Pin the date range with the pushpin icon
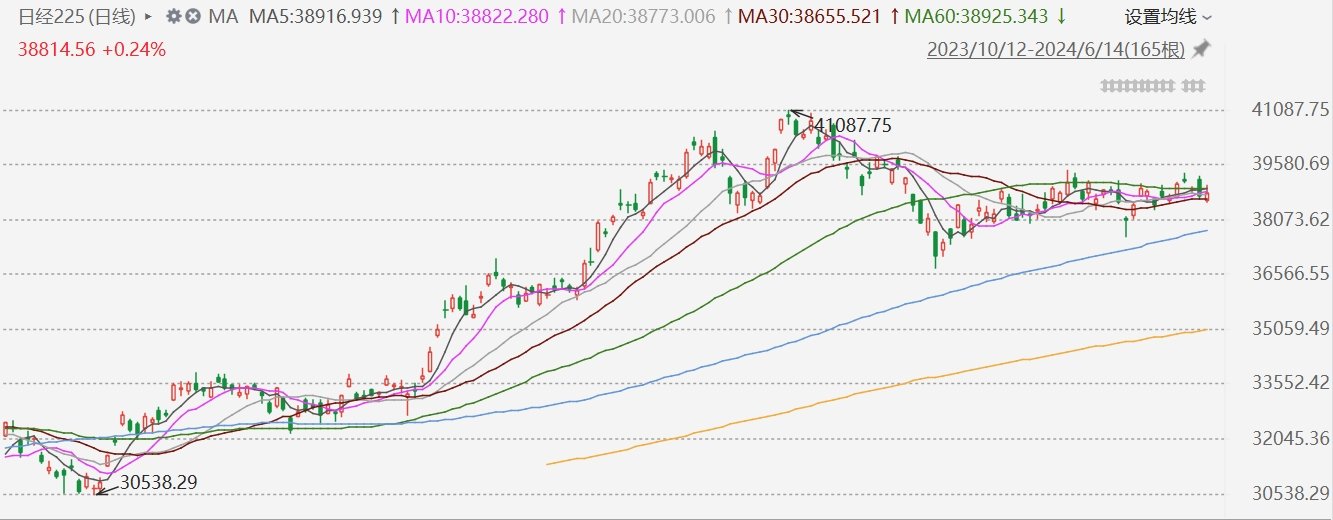The image size is (1333, 520). (1201, 49)
